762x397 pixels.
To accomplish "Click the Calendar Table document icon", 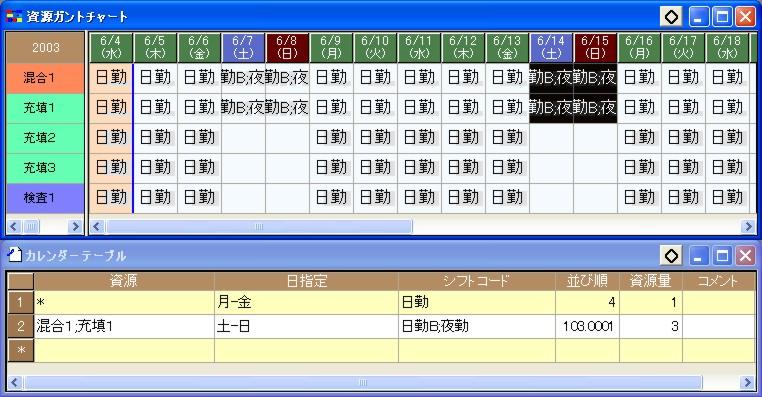I will pos(15,254).
